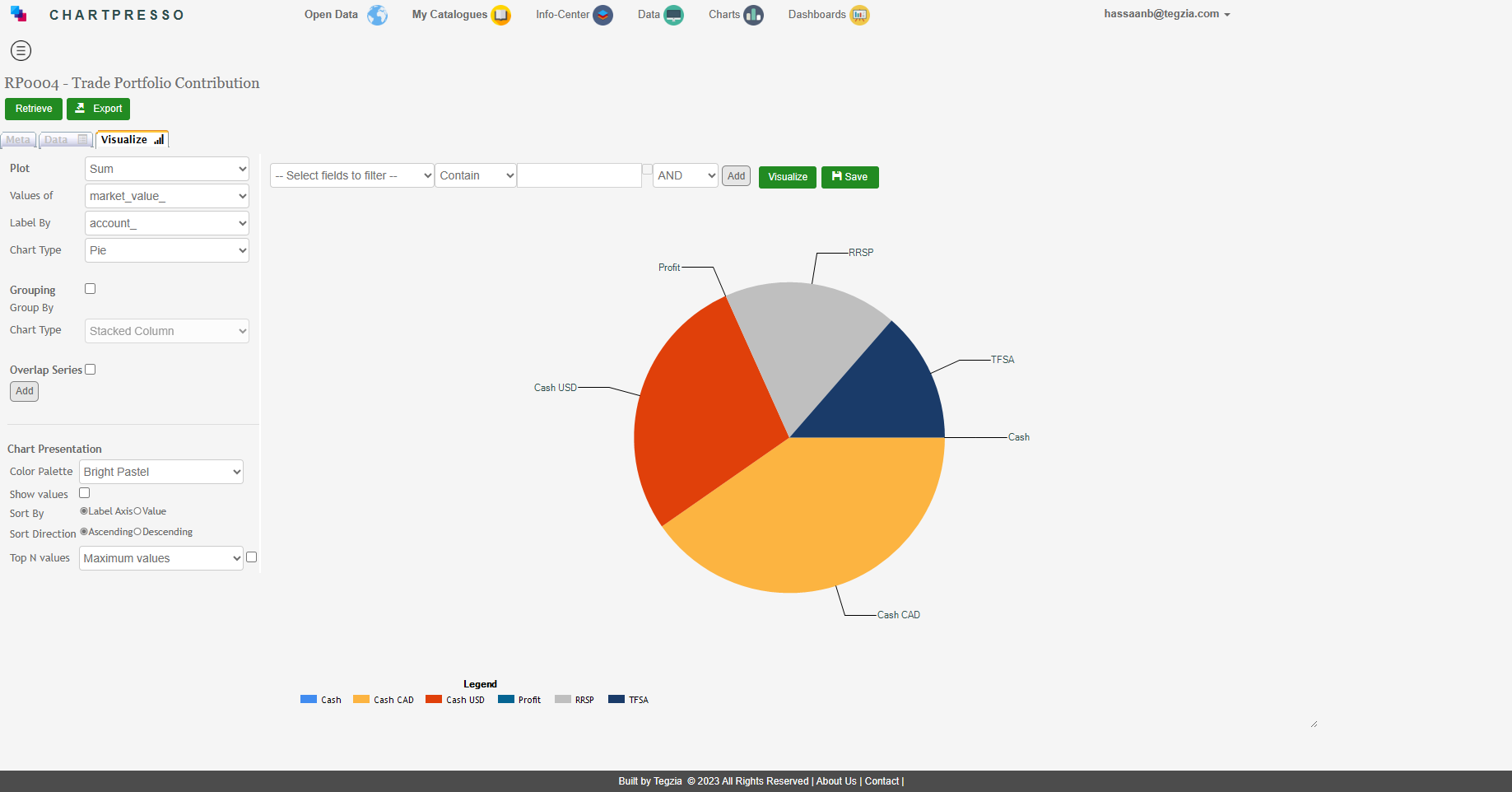Click the green Visualize button
Image resolution: width=1512 pixels, height=792 pixels.
[788, 177]
